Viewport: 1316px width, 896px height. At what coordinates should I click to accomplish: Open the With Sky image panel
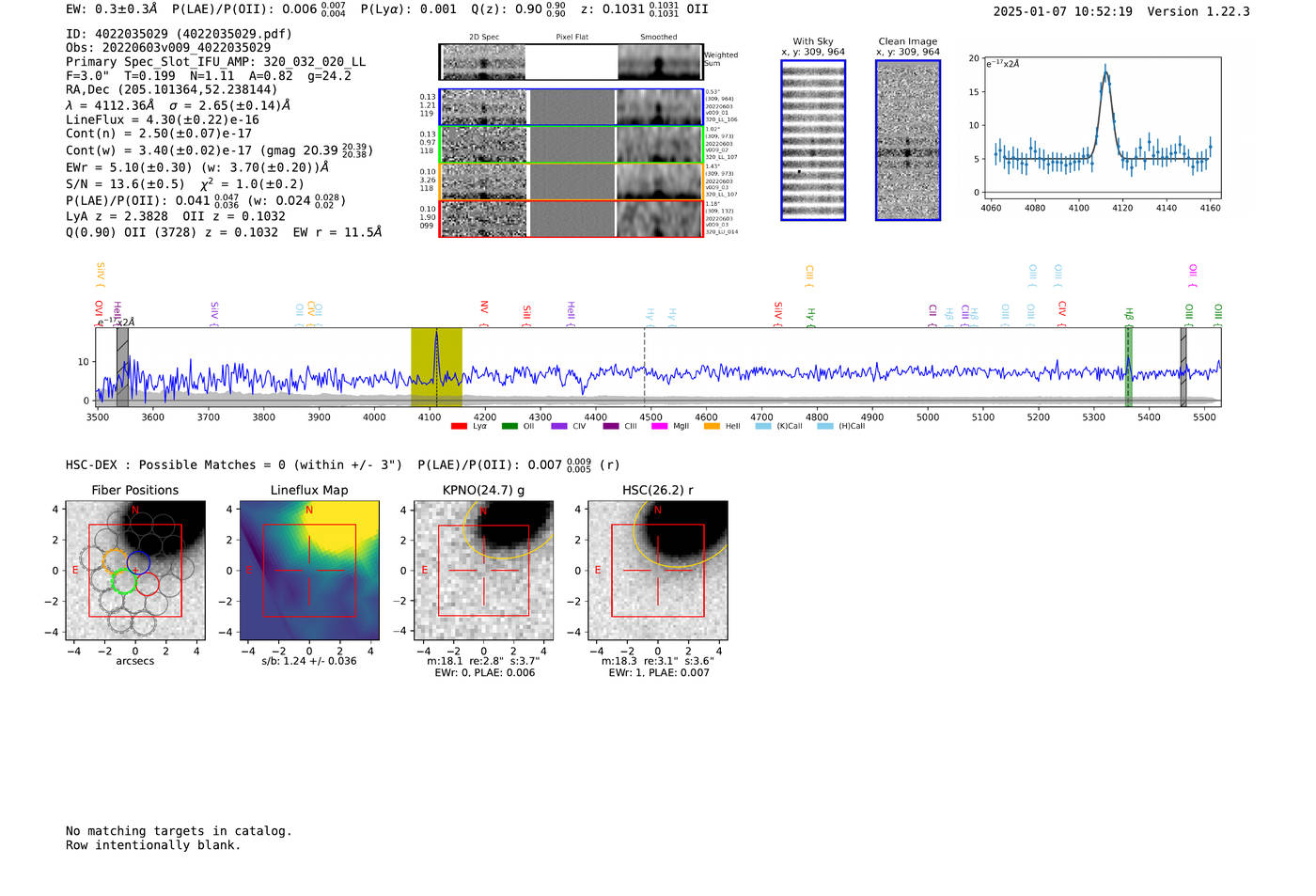coord(813,140)
